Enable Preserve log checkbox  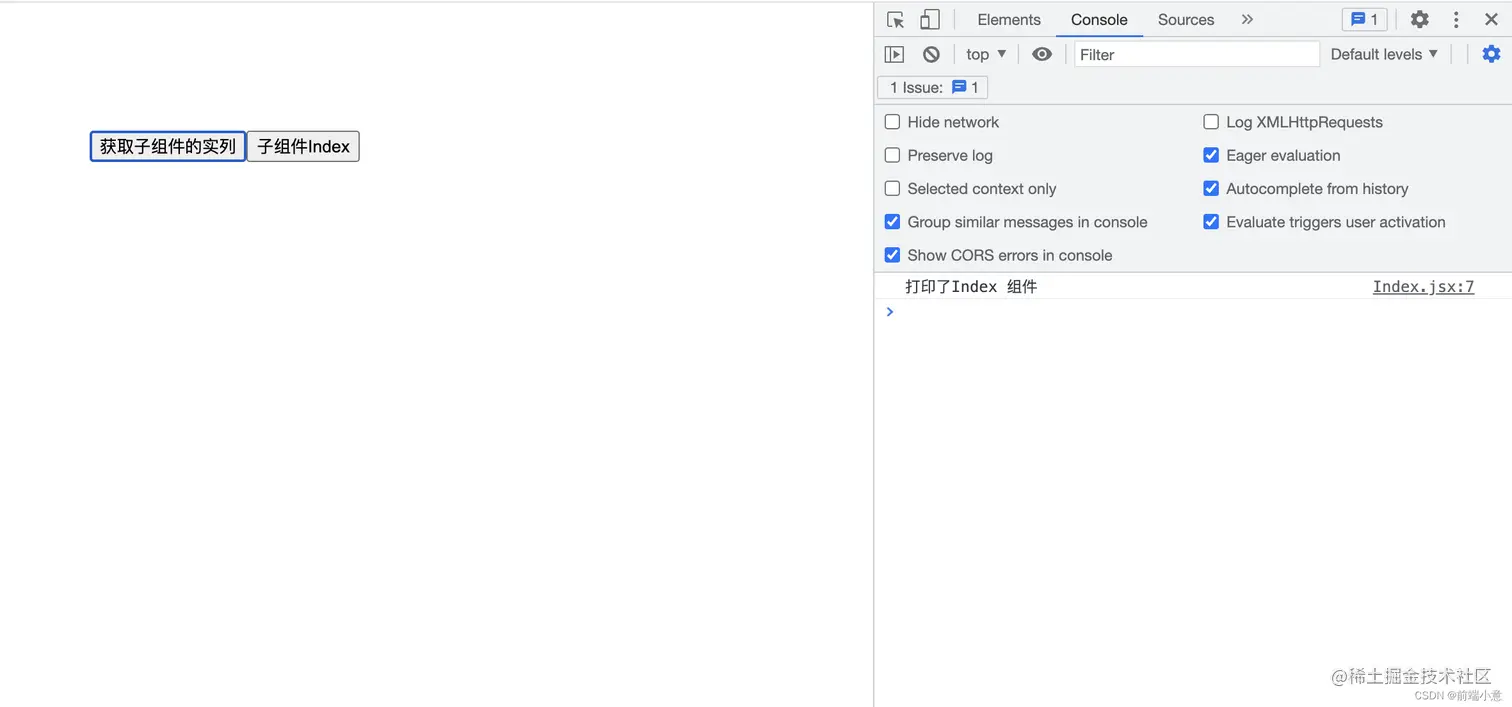[892, 155]
